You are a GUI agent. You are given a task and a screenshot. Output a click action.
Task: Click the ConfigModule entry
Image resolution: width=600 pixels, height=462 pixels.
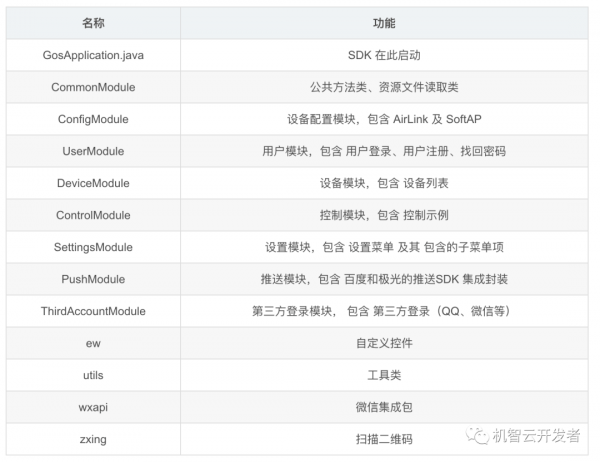point(93,119)
